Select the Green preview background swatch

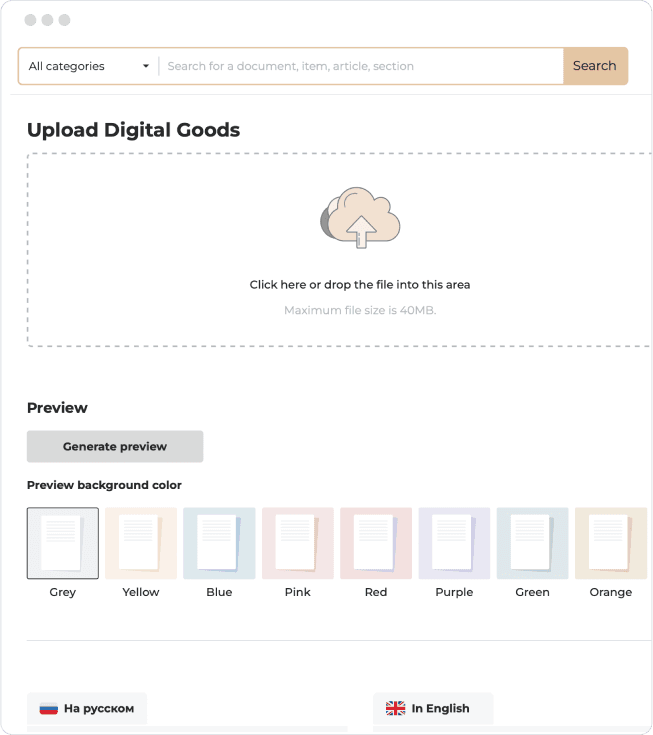click(532, 543)
